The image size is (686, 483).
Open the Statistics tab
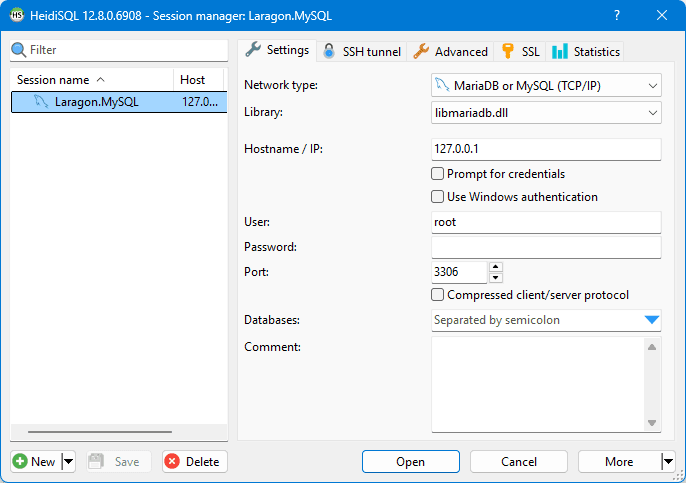pyautogui.click(x=585, y=52)
